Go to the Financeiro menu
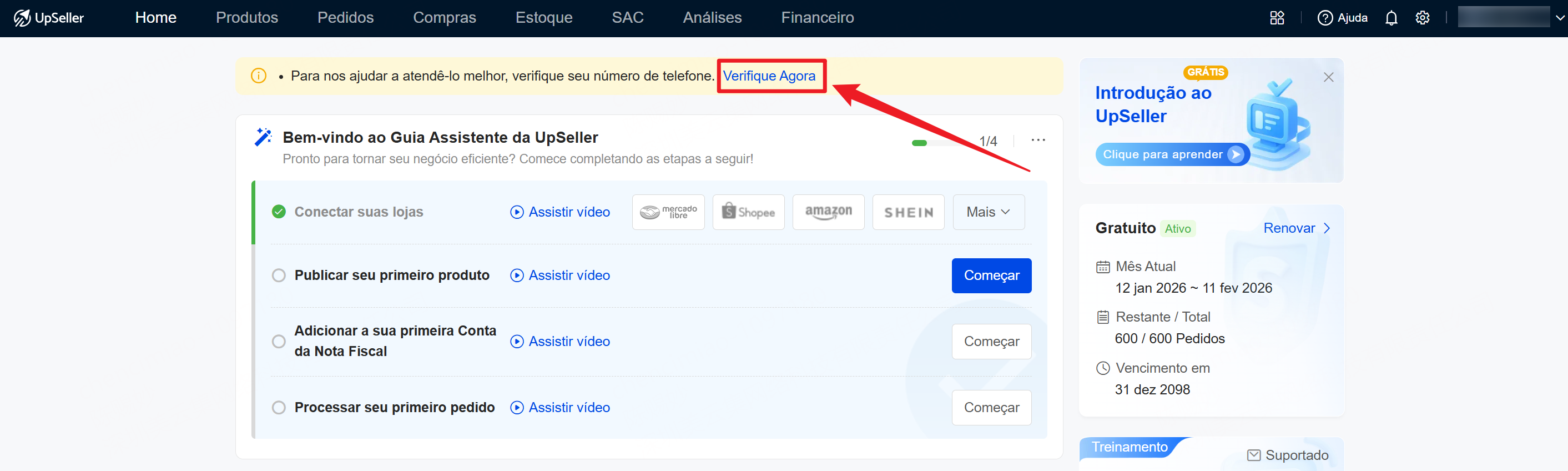Screen dimensions: 1568x471 [817, 18]
